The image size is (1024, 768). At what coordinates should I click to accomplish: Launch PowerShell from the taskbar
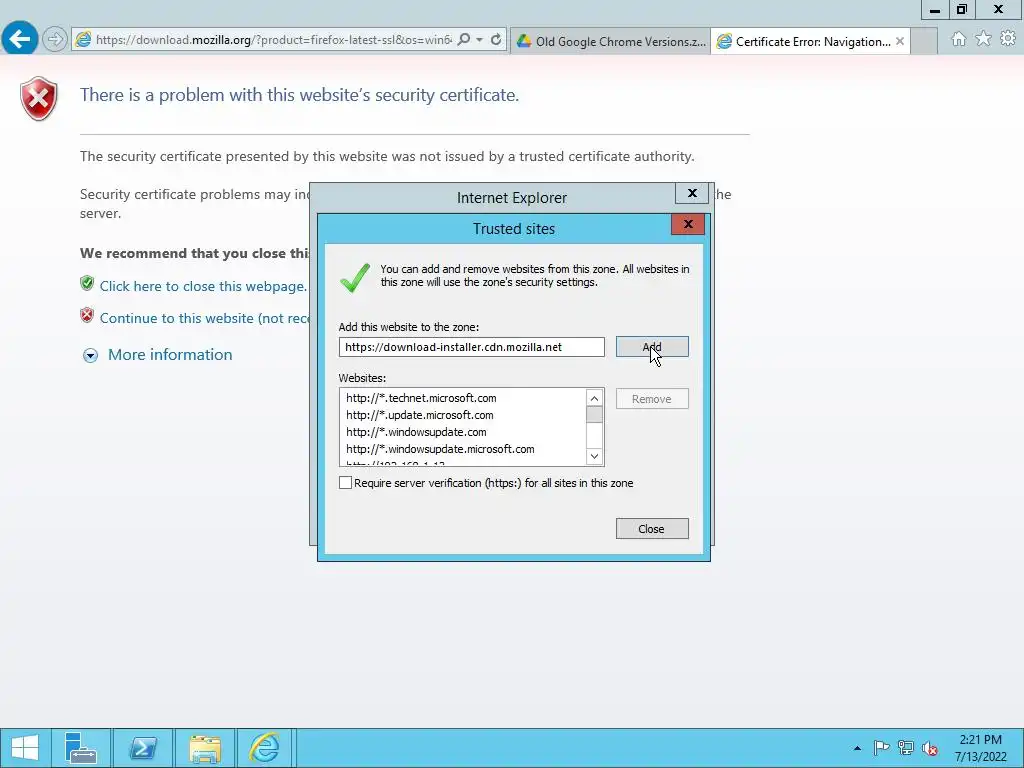[143, 748]
